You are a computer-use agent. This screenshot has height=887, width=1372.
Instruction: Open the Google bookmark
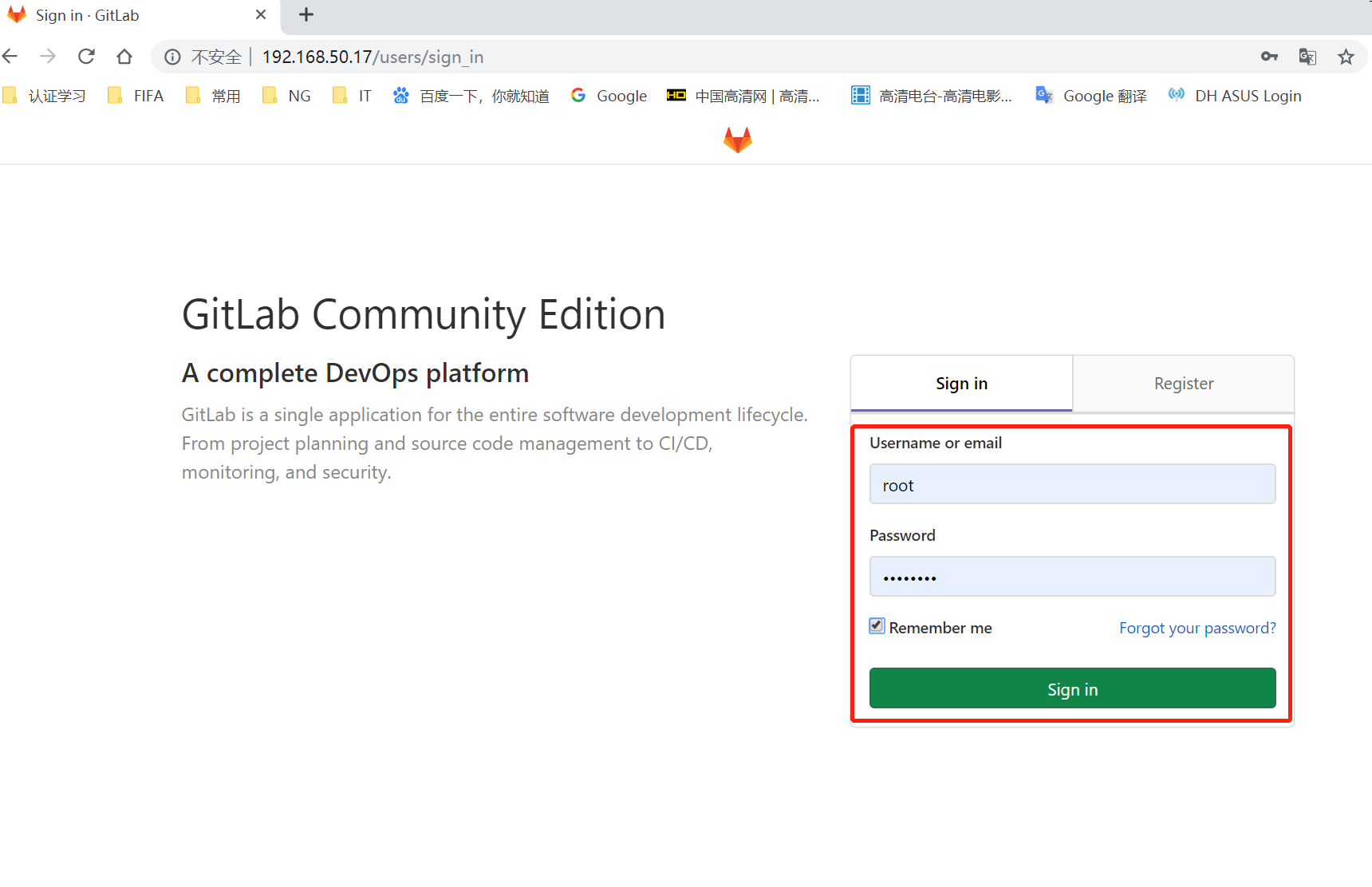tap(609, 96)
